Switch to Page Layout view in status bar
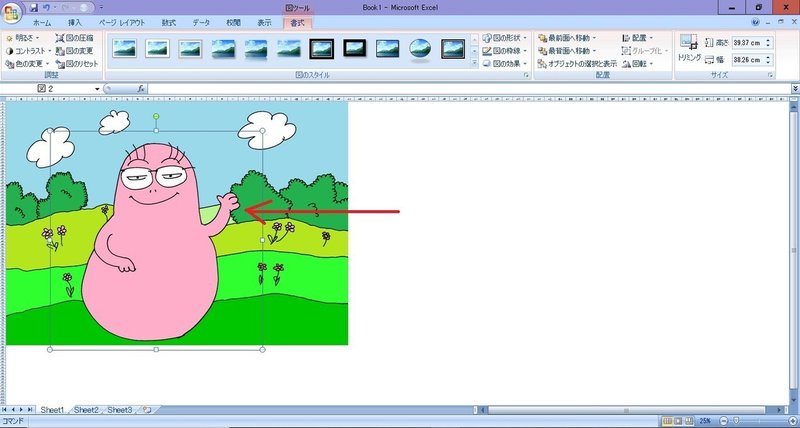 tap(679, 421)
